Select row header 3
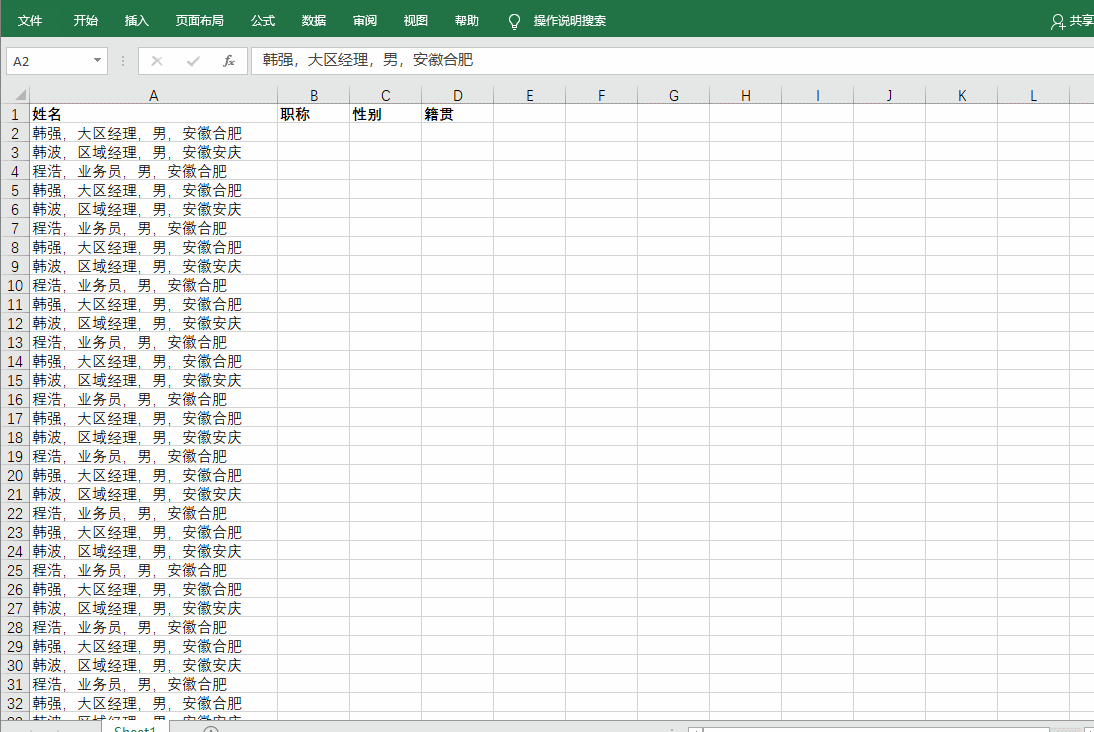 (x=16, y=152)
